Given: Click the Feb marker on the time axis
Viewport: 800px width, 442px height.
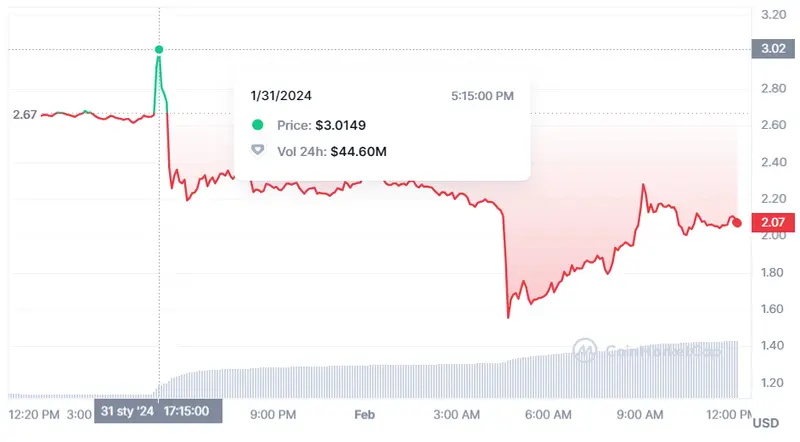Looking at the screenshot, I should [368, 412].
